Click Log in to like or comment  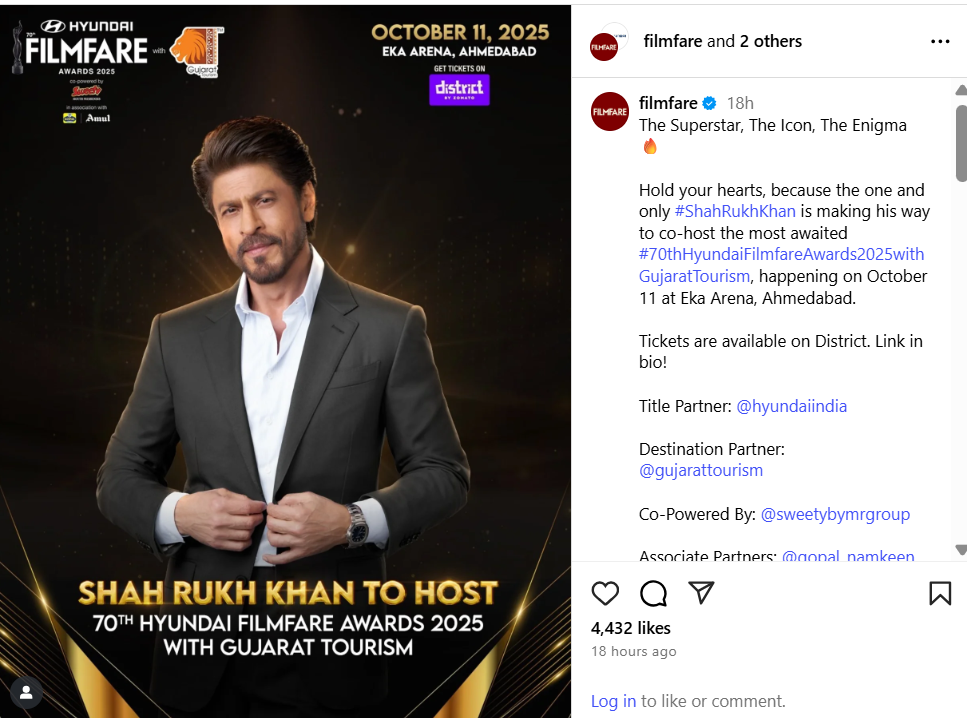[x=613, y=701]
